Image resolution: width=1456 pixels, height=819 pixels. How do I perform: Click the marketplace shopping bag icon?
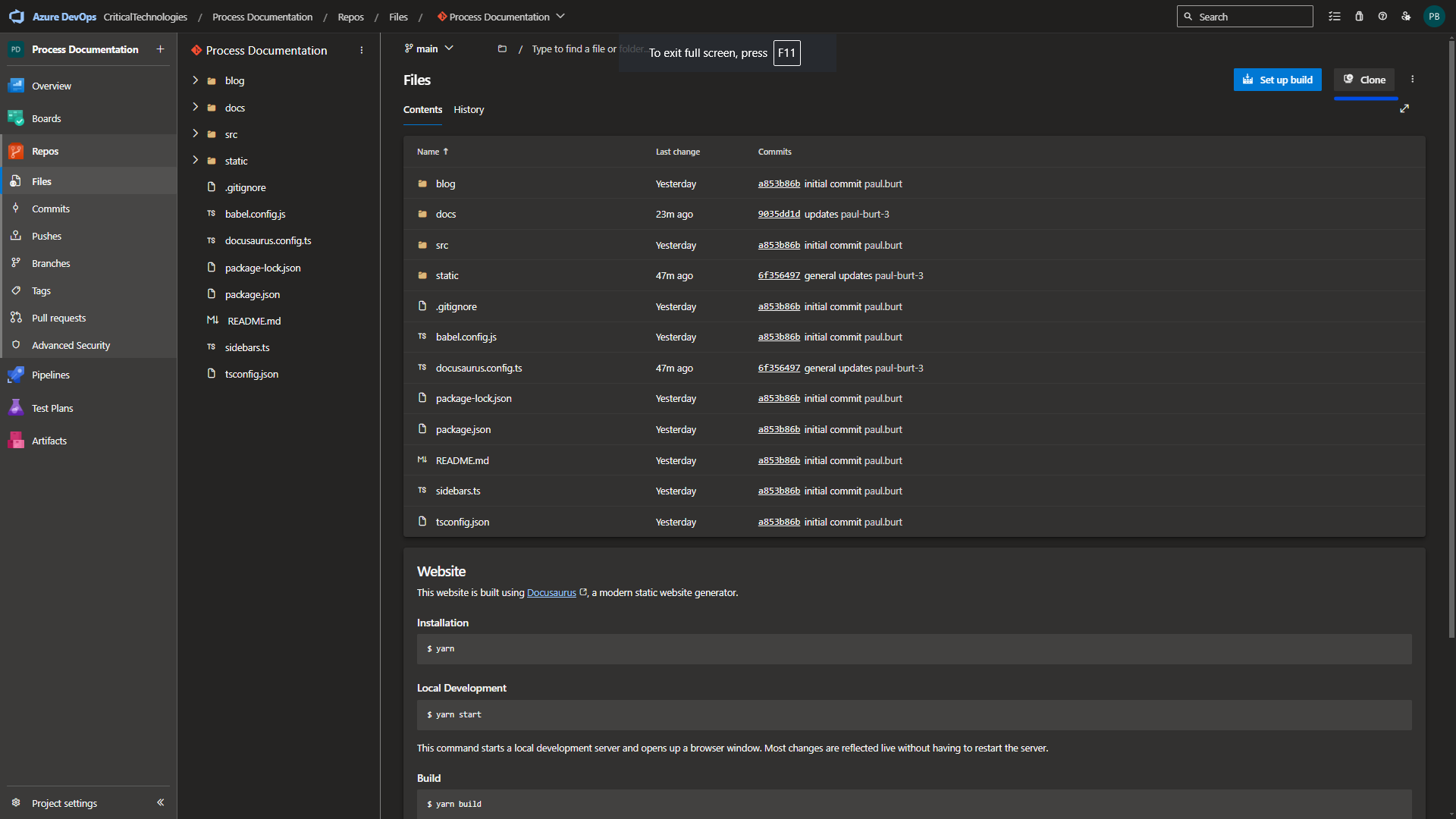click(1359, 17)
